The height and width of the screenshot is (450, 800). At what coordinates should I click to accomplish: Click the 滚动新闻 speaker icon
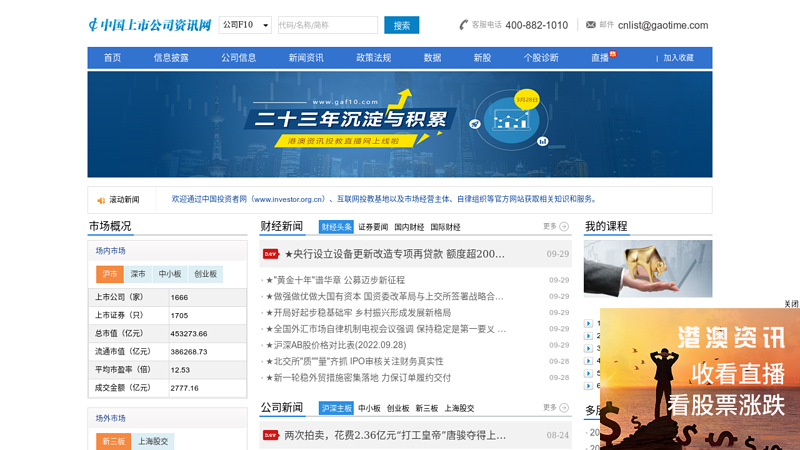click(101, 200)
